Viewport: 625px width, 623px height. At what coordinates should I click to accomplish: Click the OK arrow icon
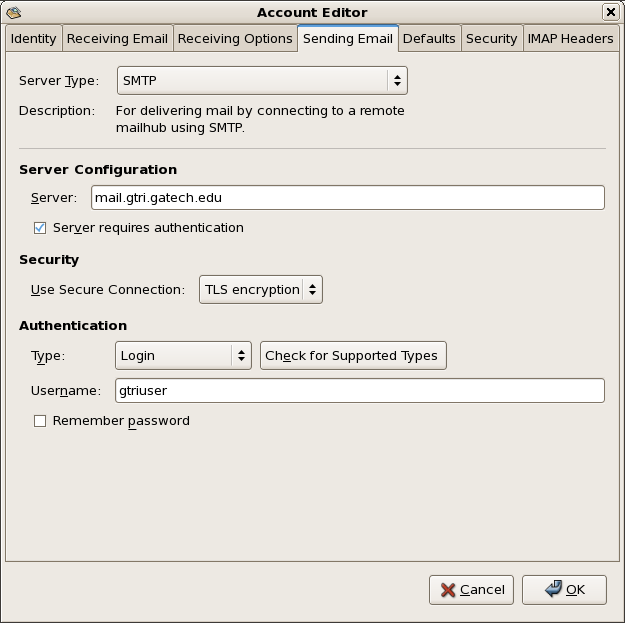pyautogui.click(x=553, y=590)
